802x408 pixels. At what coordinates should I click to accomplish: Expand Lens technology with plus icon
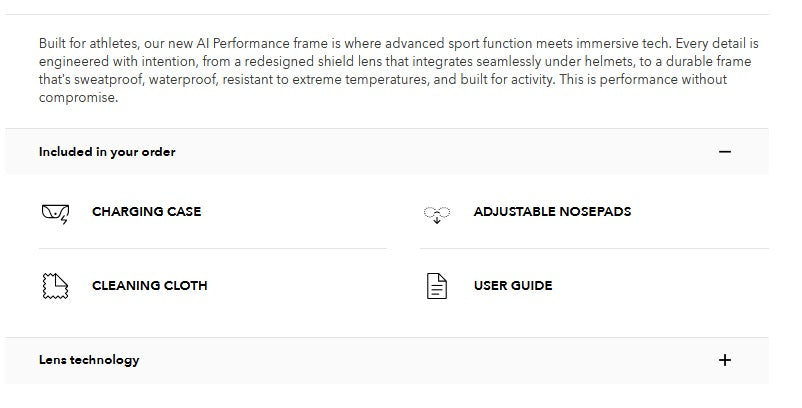(725, 360)
